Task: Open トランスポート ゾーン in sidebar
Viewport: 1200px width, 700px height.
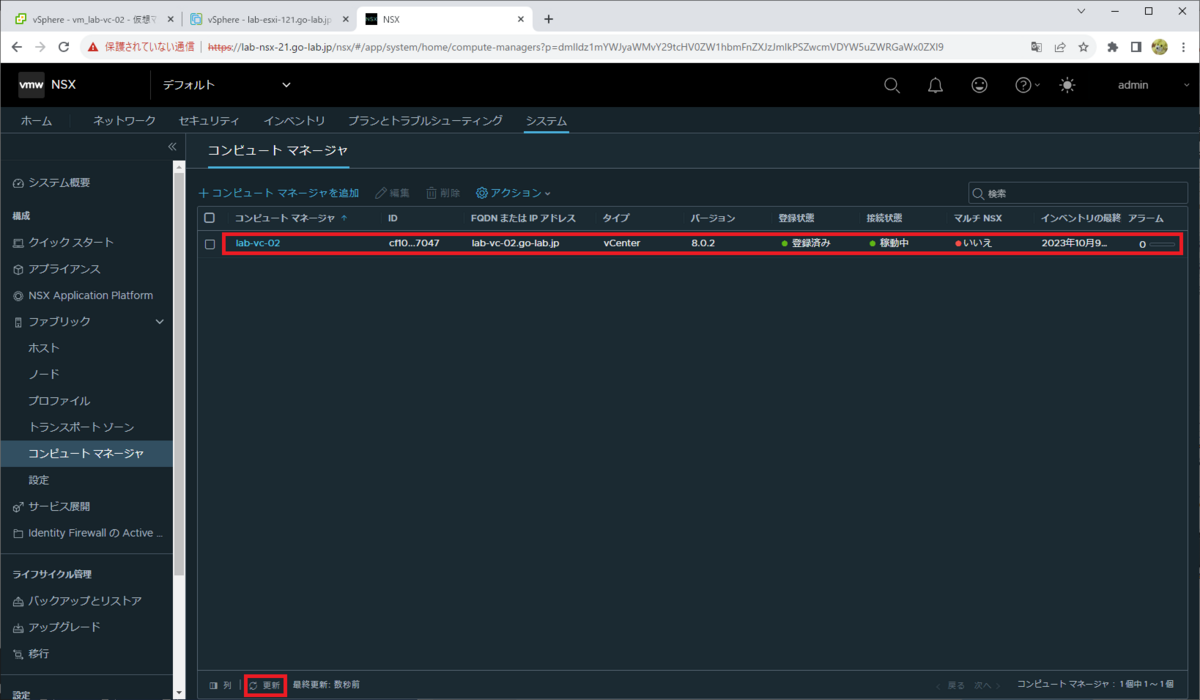Action: [81, 427]
